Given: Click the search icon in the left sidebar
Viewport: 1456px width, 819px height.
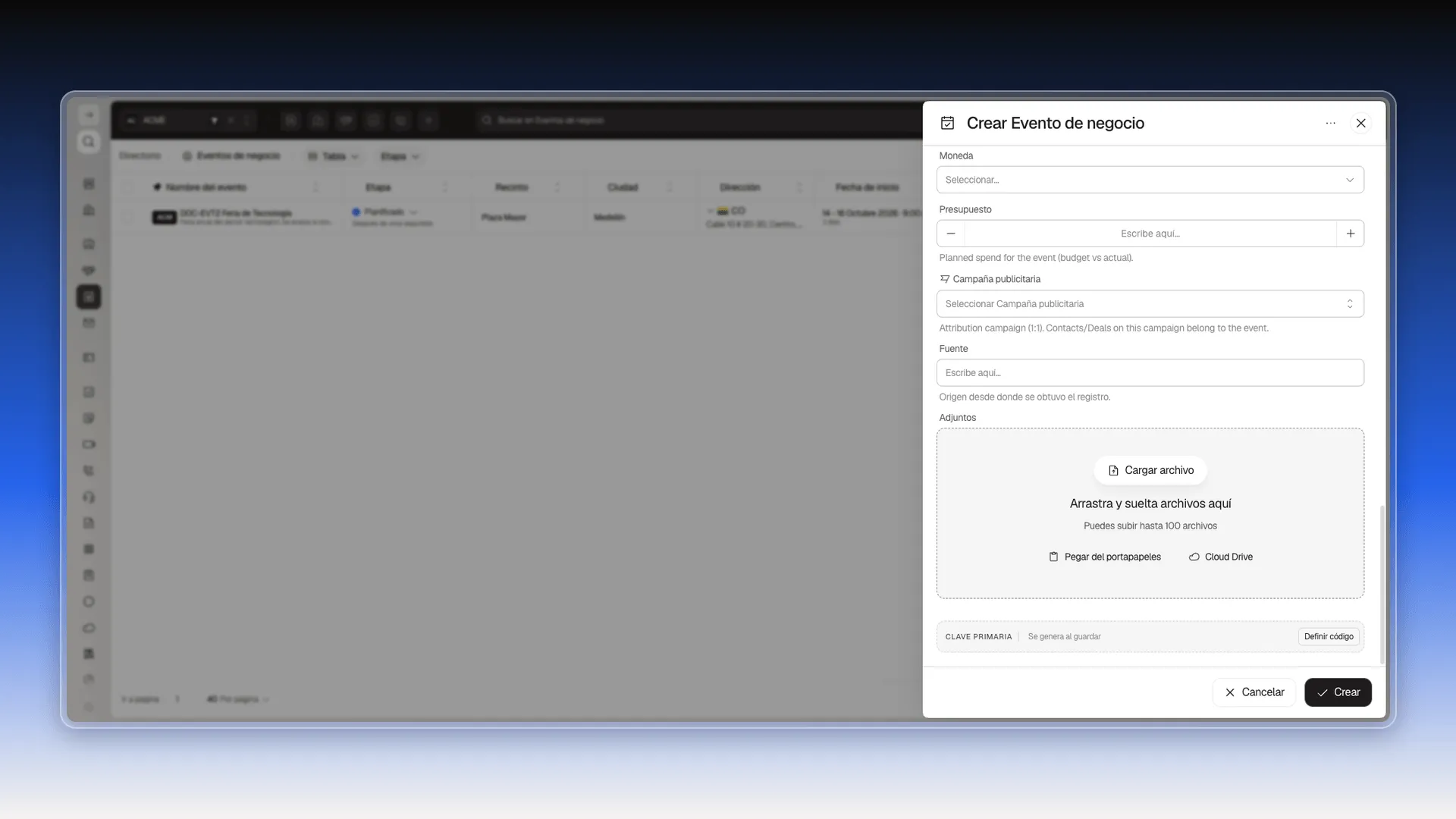Looking at the screenshot, I should click(89, 142).
